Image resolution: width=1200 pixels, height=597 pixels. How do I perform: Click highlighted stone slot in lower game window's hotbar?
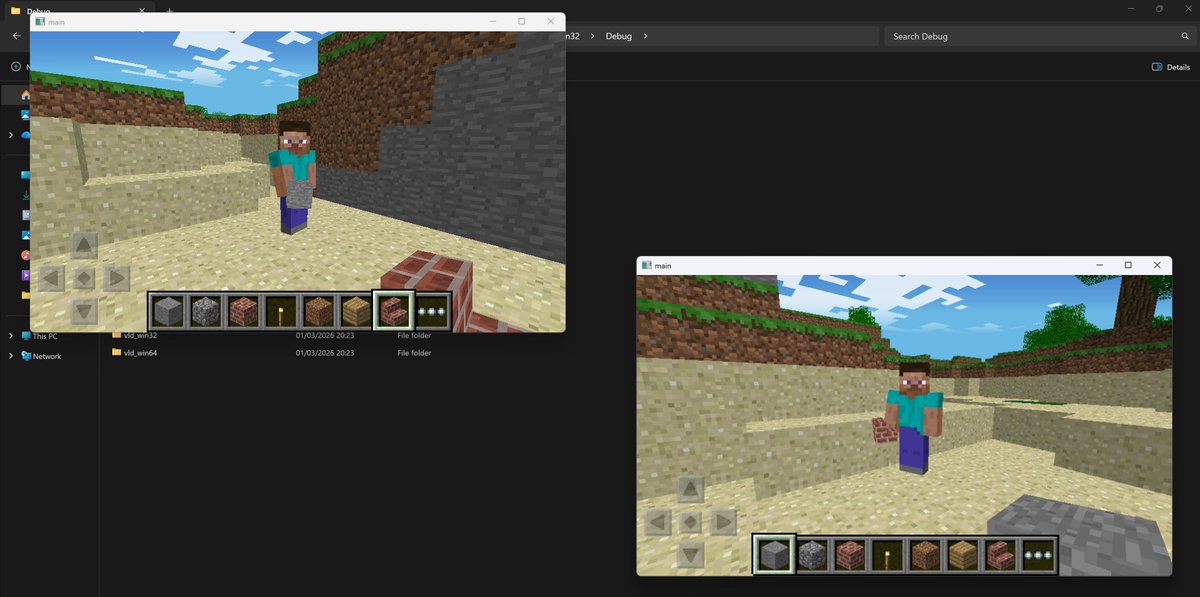[x=774, y=554]
